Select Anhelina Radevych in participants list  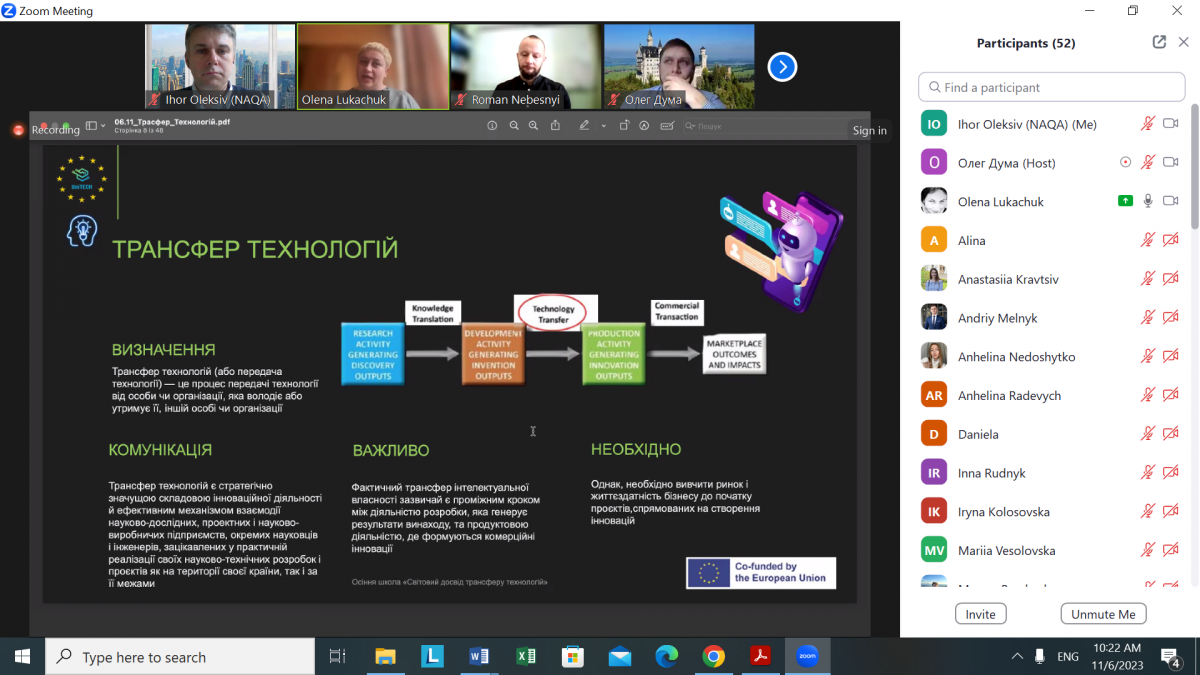(1009, 395)
